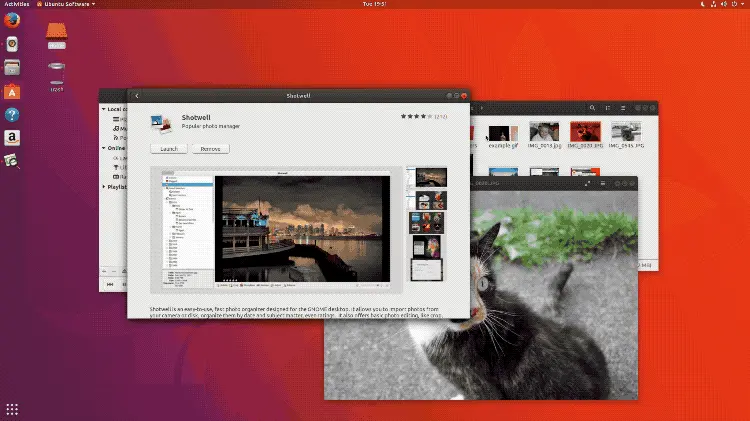Select IMG_0020.JPG in Files window
This screenshot has width=750, height=421.
[585, 135]
